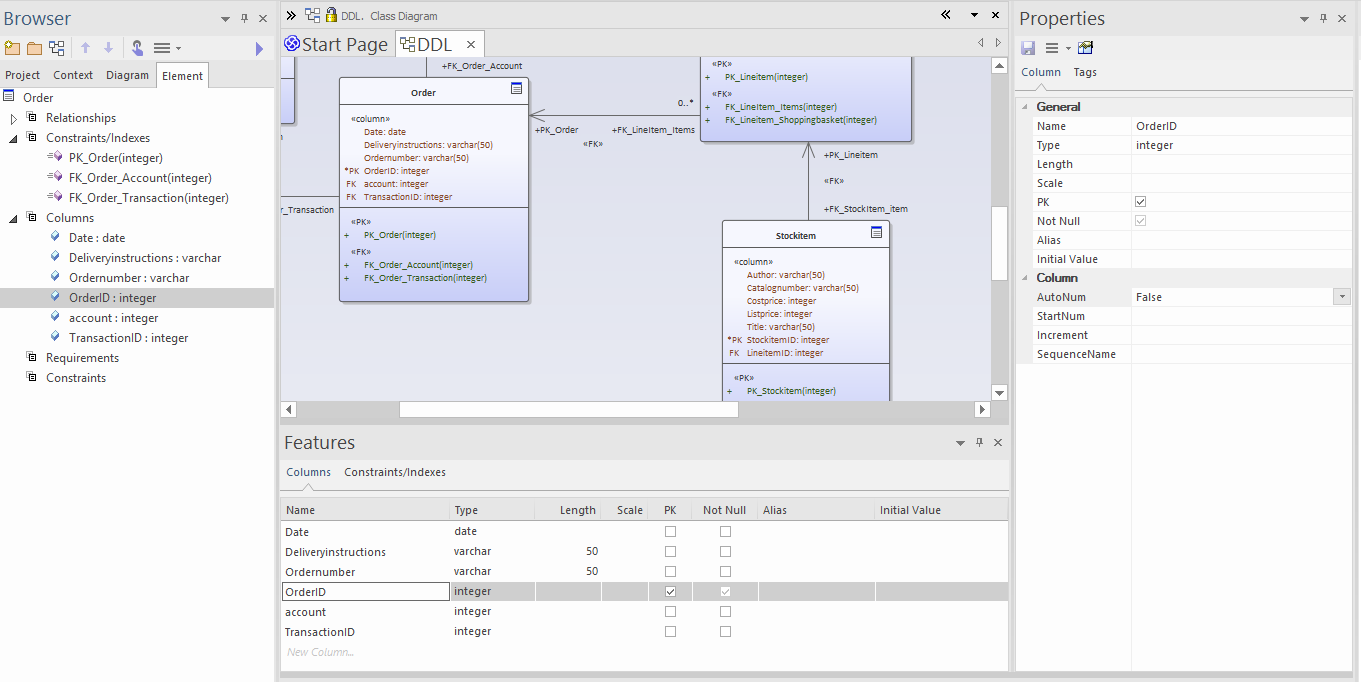Click the pointing hand icon in Browser toolbar
1361x682 pixels.
point(137,48)
